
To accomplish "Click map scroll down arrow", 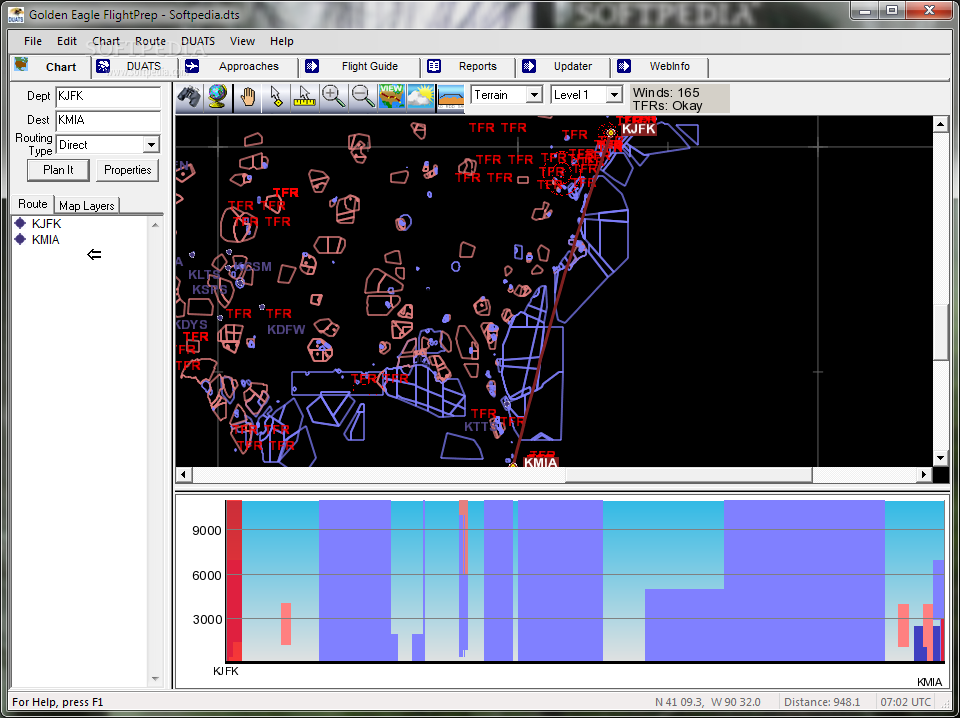I will 940,458.
